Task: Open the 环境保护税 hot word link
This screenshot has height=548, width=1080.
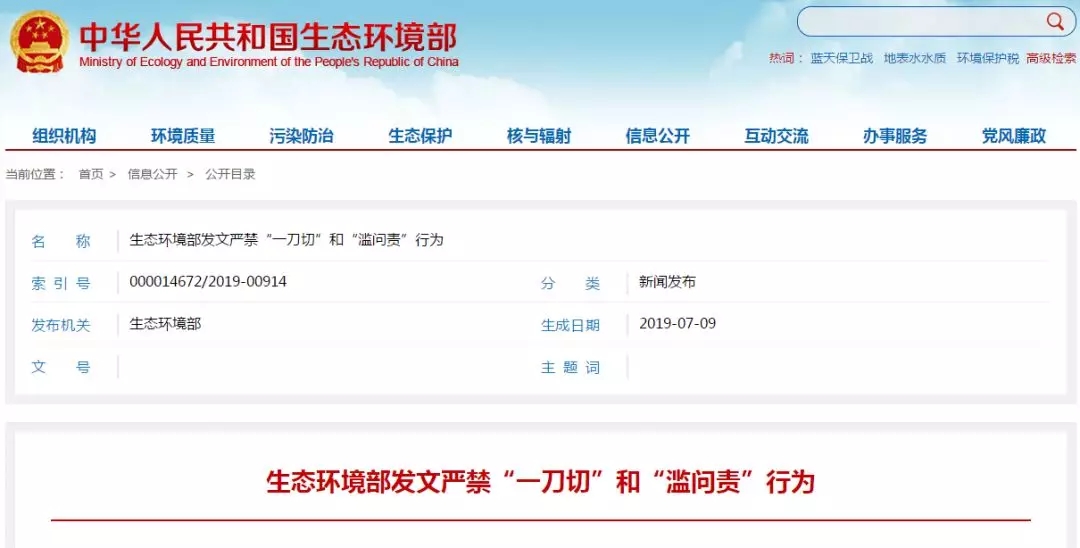Action: coord(987,59)
